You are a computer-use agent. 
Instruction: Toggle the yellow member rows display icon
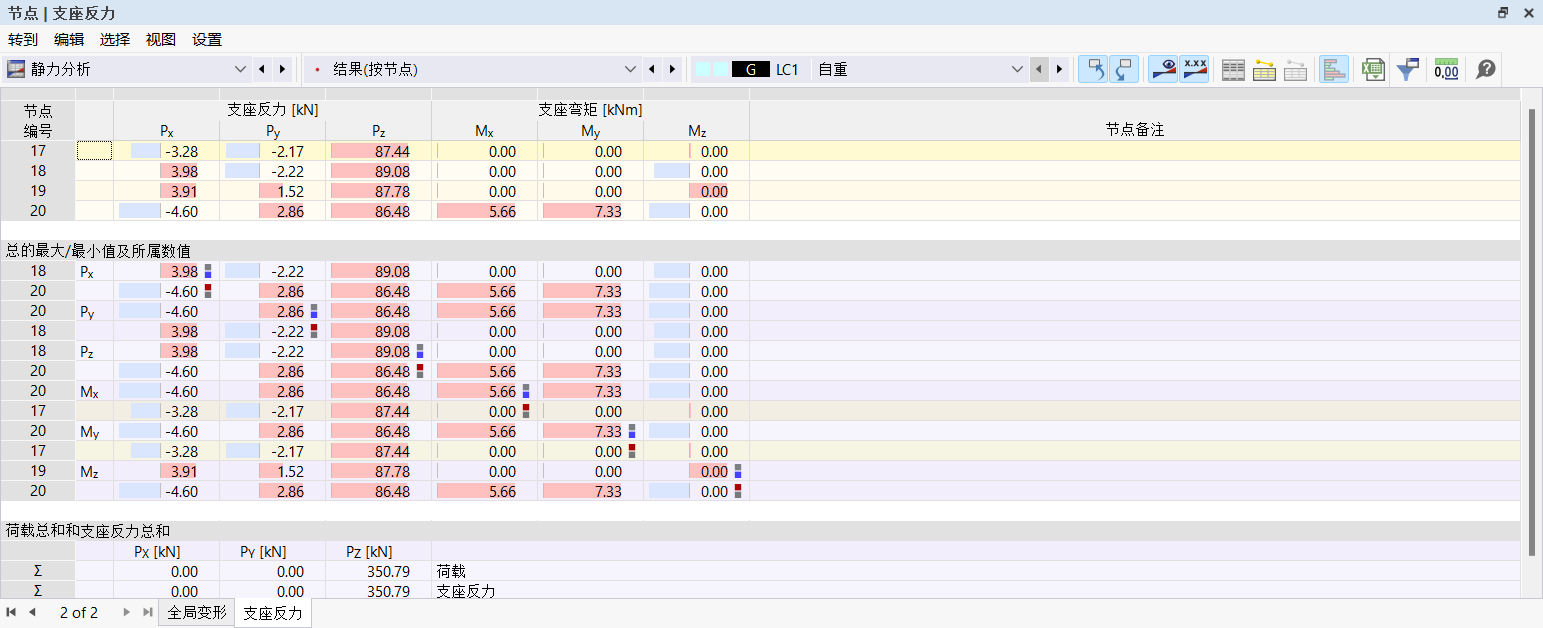click(x=1265, y=69)
